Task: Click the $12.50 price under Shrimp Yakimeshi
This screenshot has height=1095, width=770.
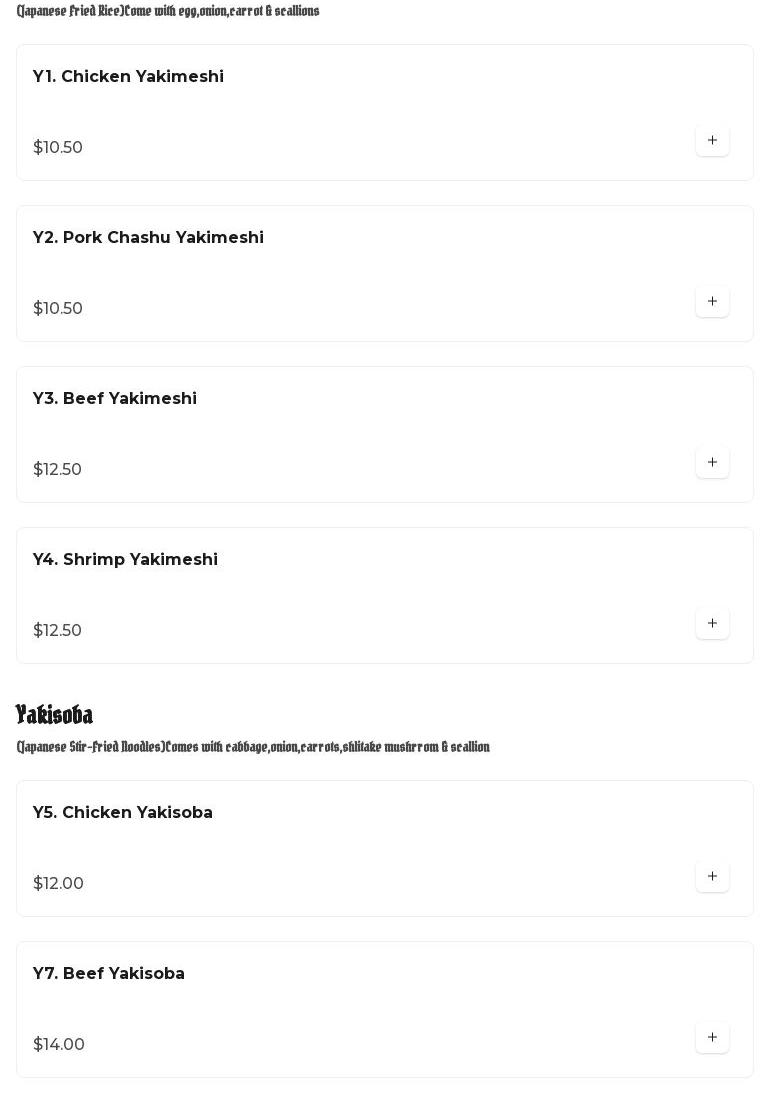Action: (x=58, y=631)
